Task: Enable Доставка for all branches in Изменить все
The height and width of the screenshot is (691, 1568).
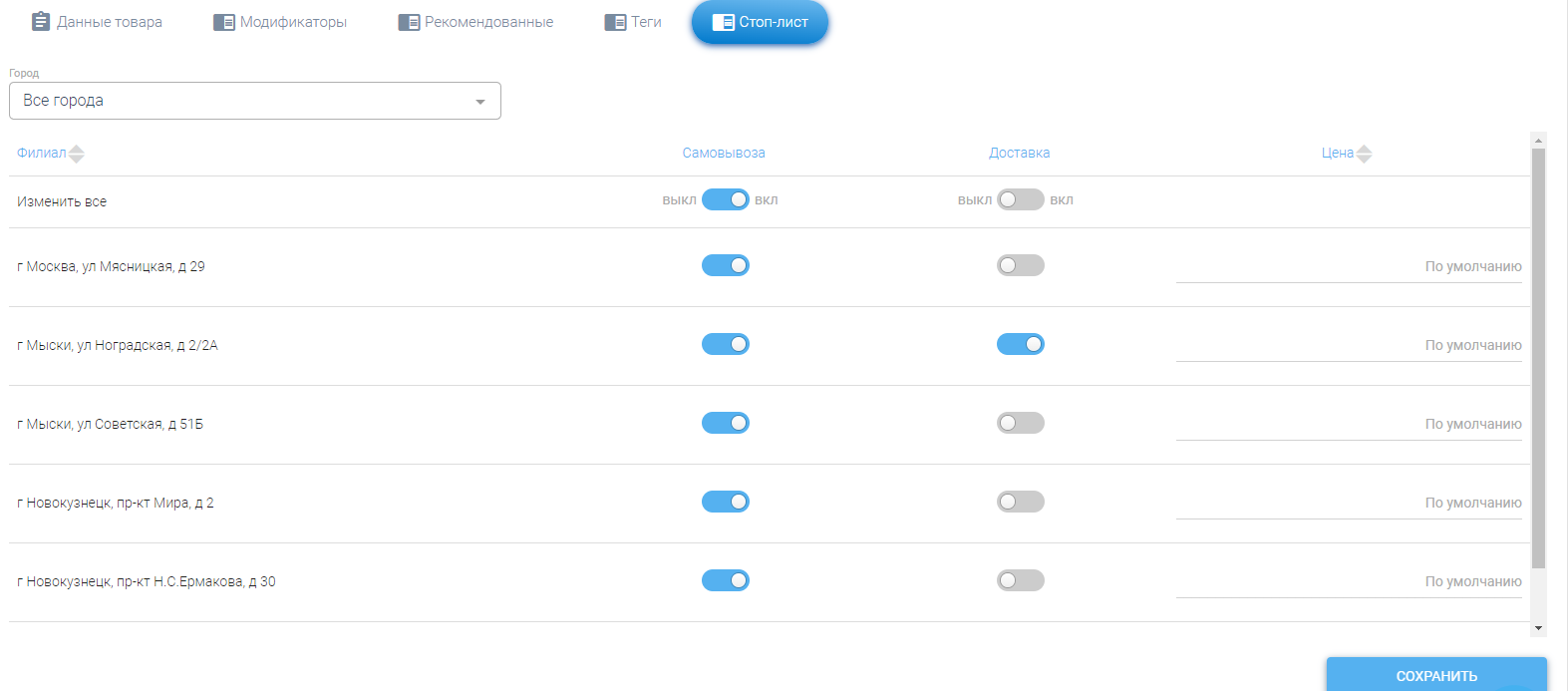Action: pyautogui.click(x=1021, y=199)
